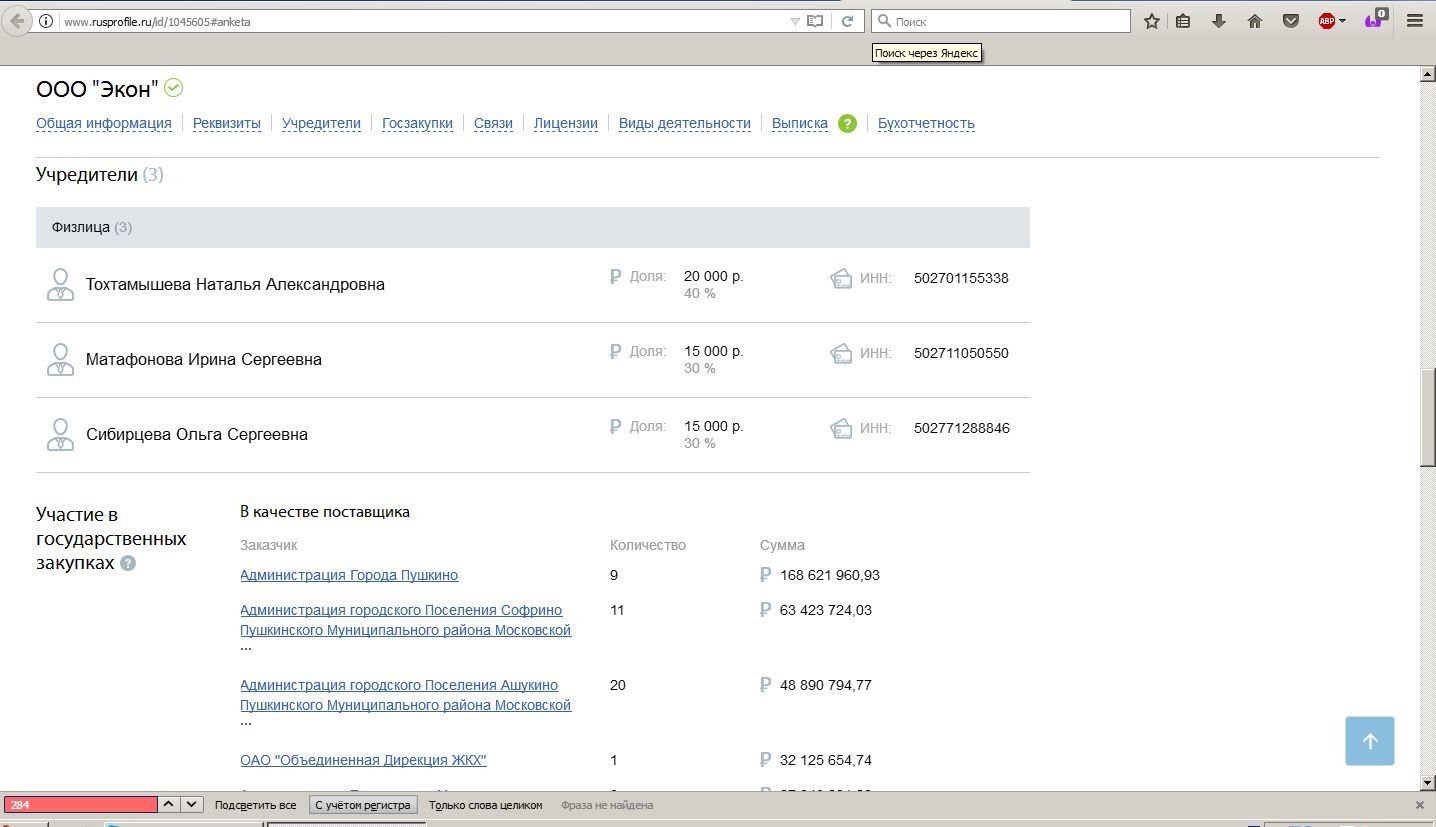Open Firefox hamburger menu
Screen dimensions: 1436x827
coord(1415,21)
